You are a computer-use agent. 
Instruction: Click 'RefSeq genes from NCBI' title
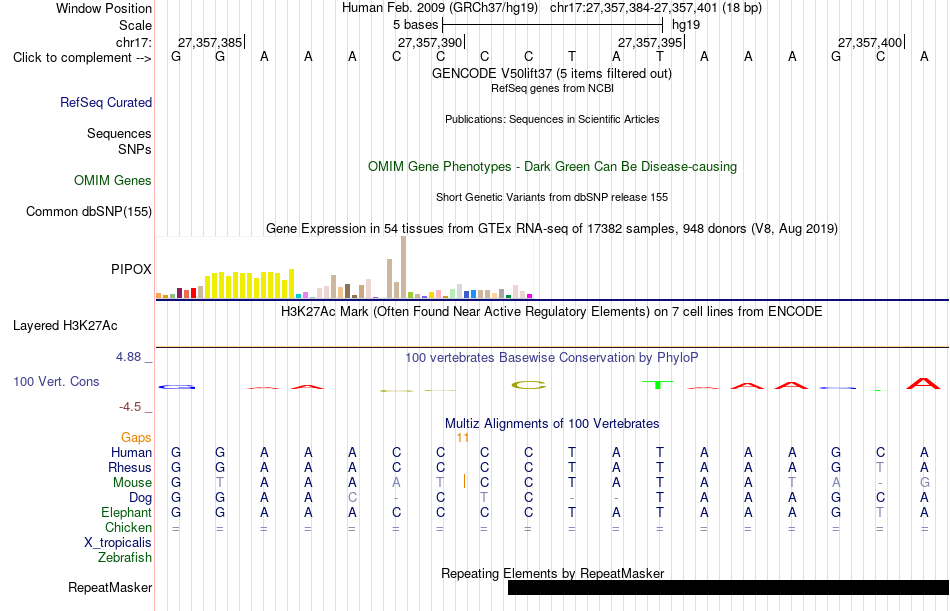(553, 88)
